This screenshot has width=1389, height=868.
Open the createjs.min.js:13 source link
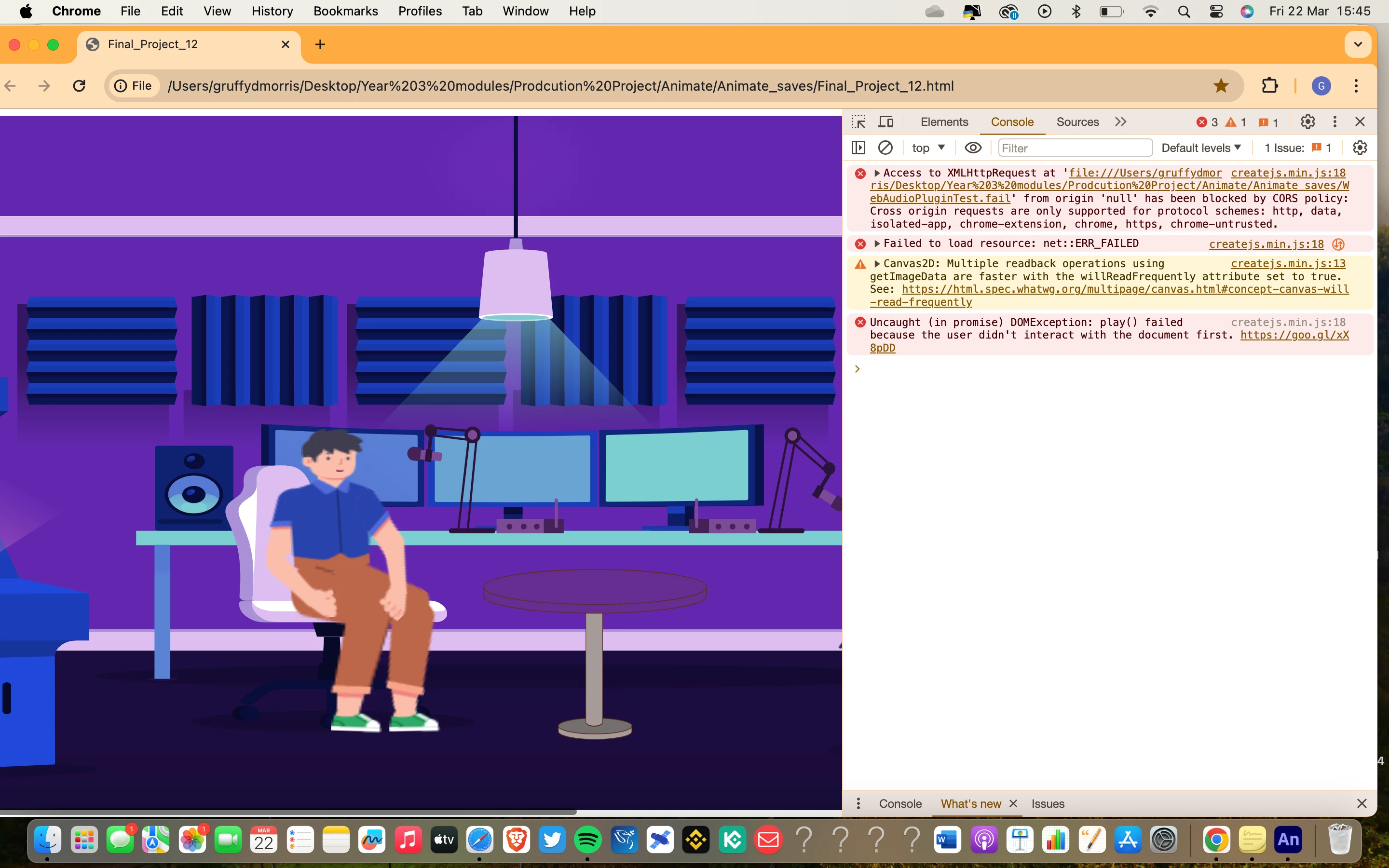point(1288,263)
